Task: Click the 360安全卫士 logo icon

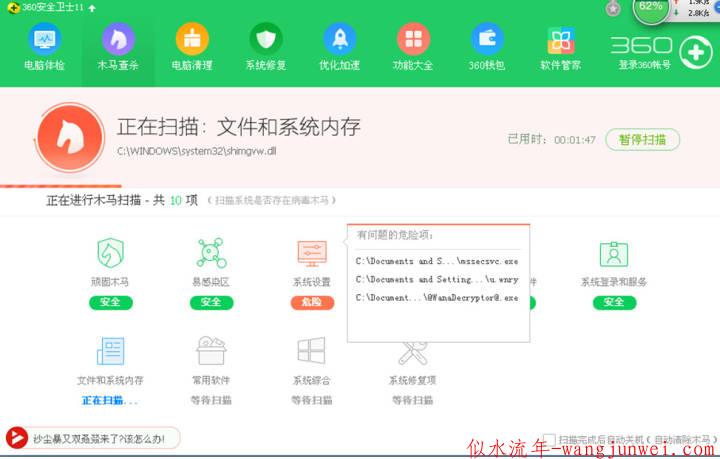Action: [x=14, y=7]
